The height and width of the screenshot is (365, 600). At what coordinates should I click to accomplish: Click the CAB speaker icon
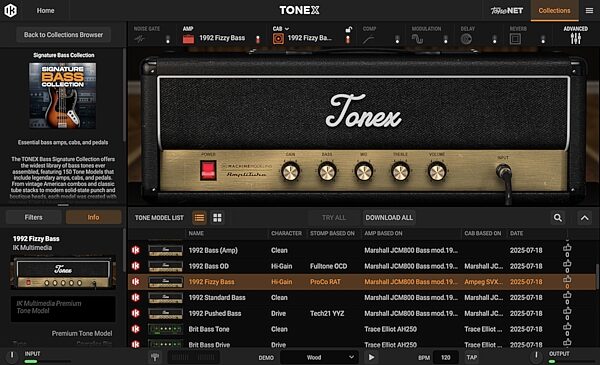click(x=278, y=39)
